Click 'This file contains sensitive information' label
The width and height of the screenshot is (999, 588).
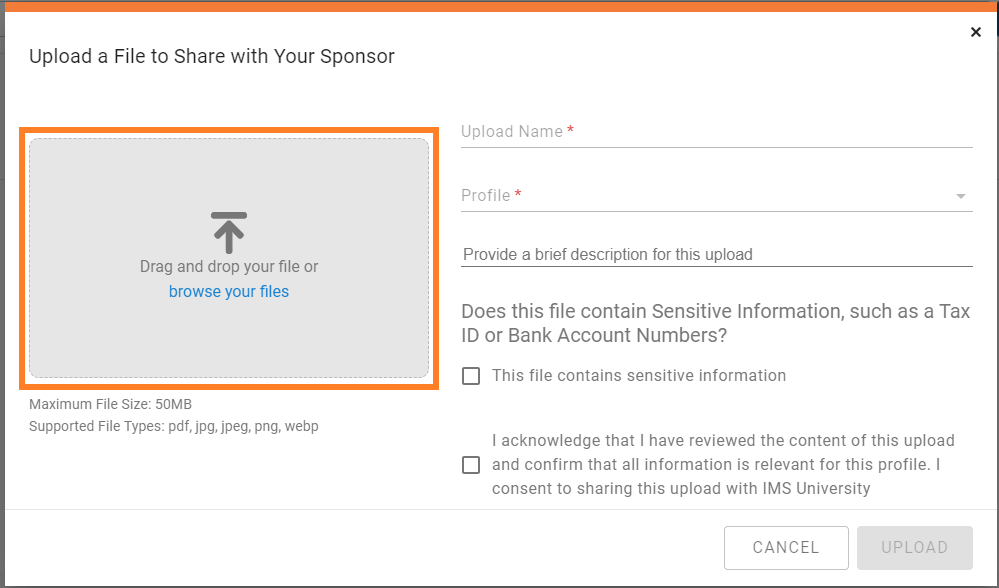click(x=639, y=375)
